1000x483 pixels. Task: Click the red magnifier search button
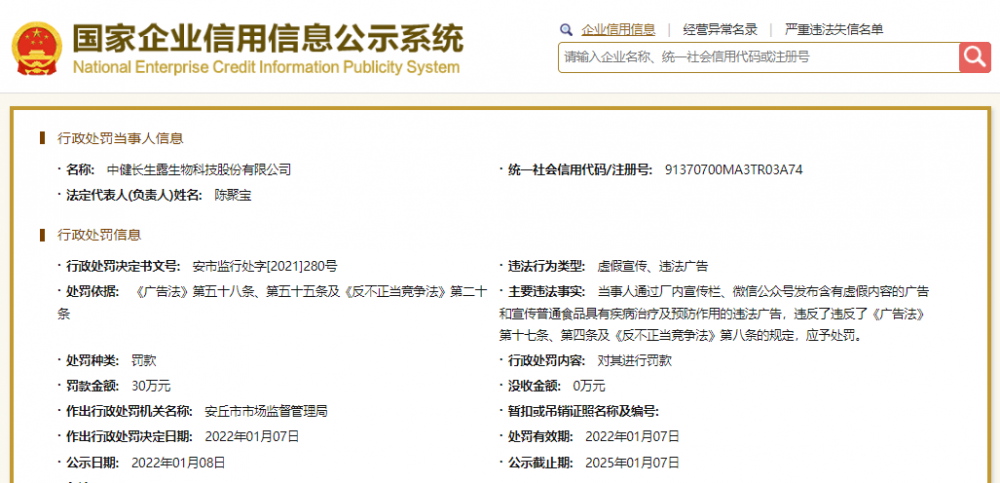pyautogui.click(x=974, y=57)
